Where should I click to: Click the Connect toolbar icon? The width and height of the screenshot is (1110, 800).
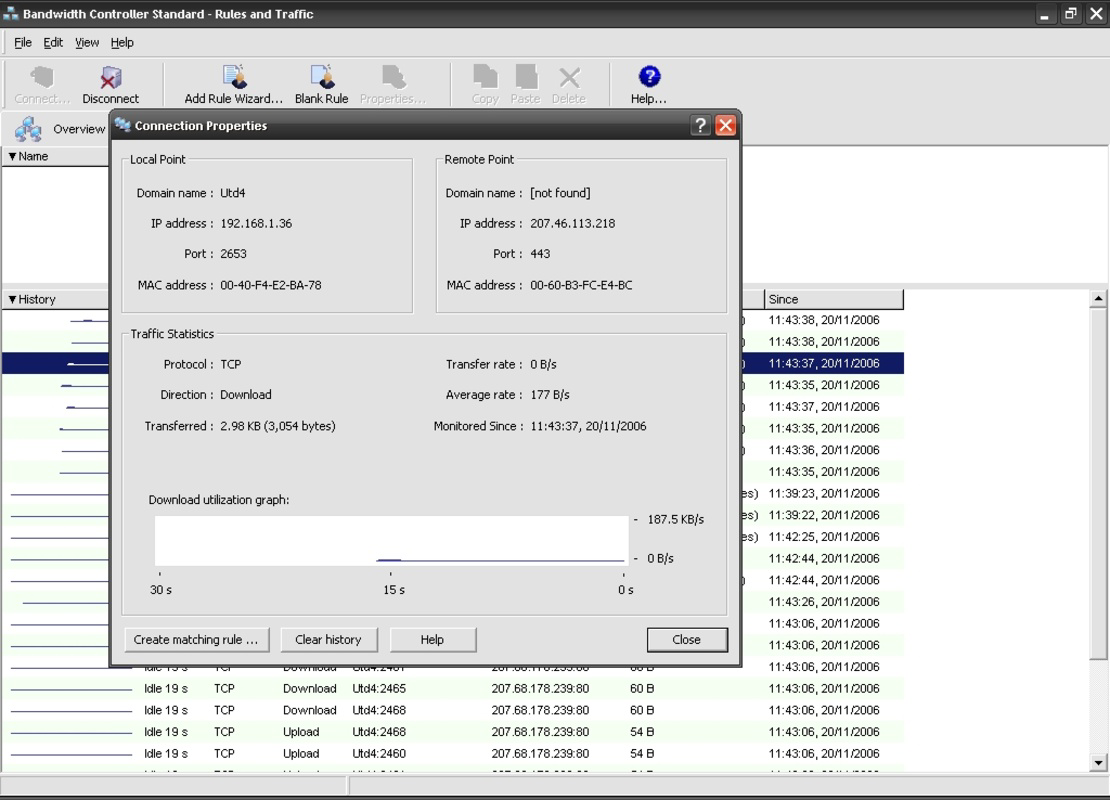point(40,82)
